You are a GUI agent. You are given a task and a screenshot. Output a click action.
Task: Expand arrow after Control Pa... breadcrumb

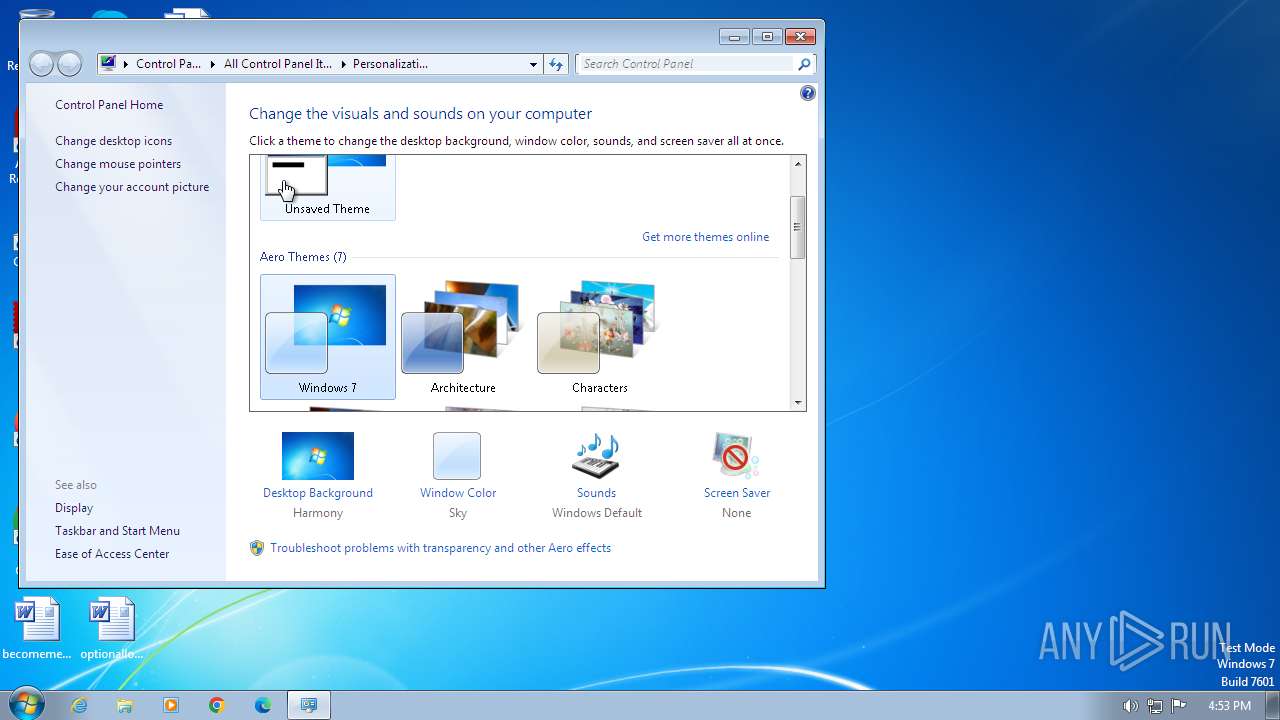[x=213, y=64]
